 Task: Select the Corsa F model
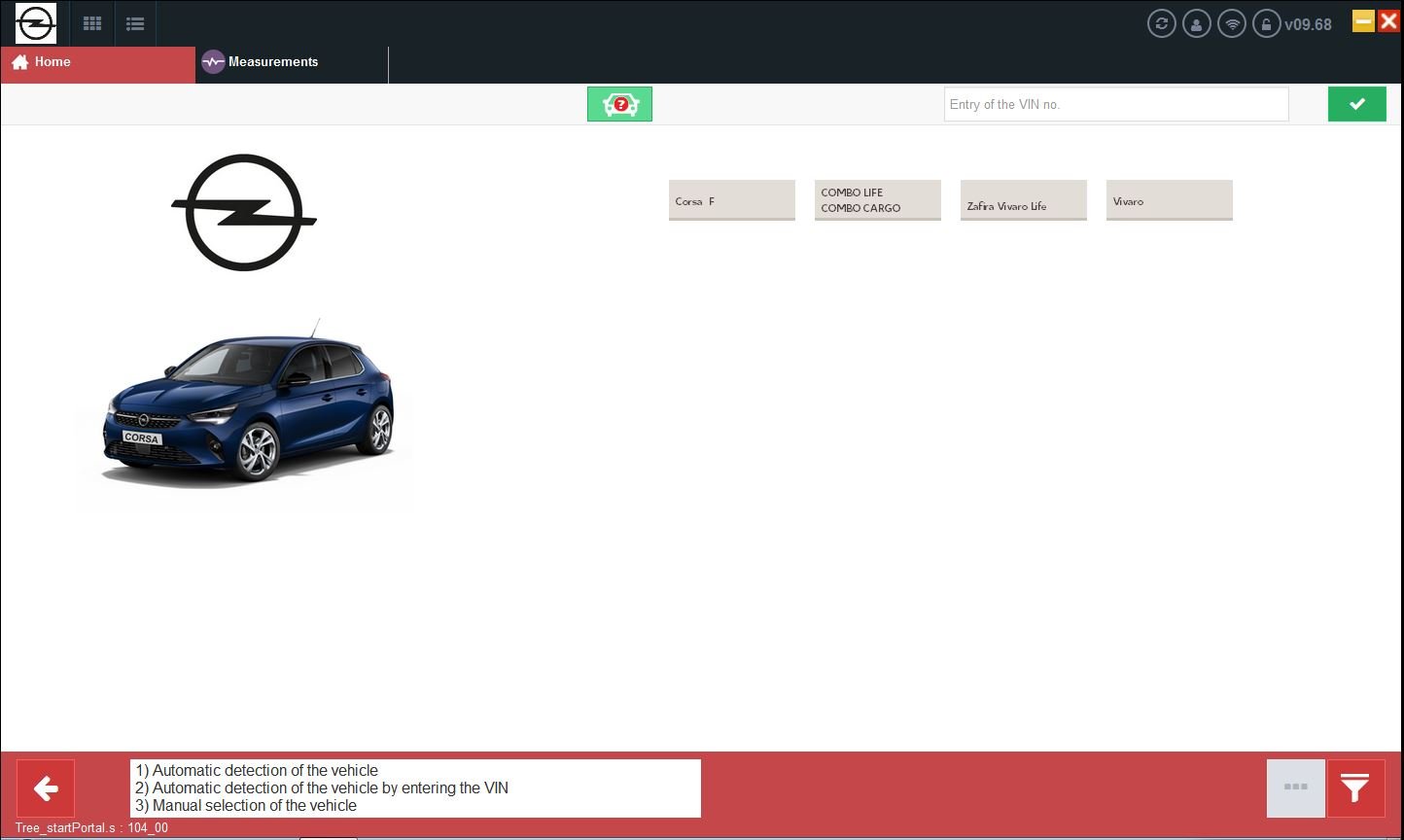click(731, 200)
